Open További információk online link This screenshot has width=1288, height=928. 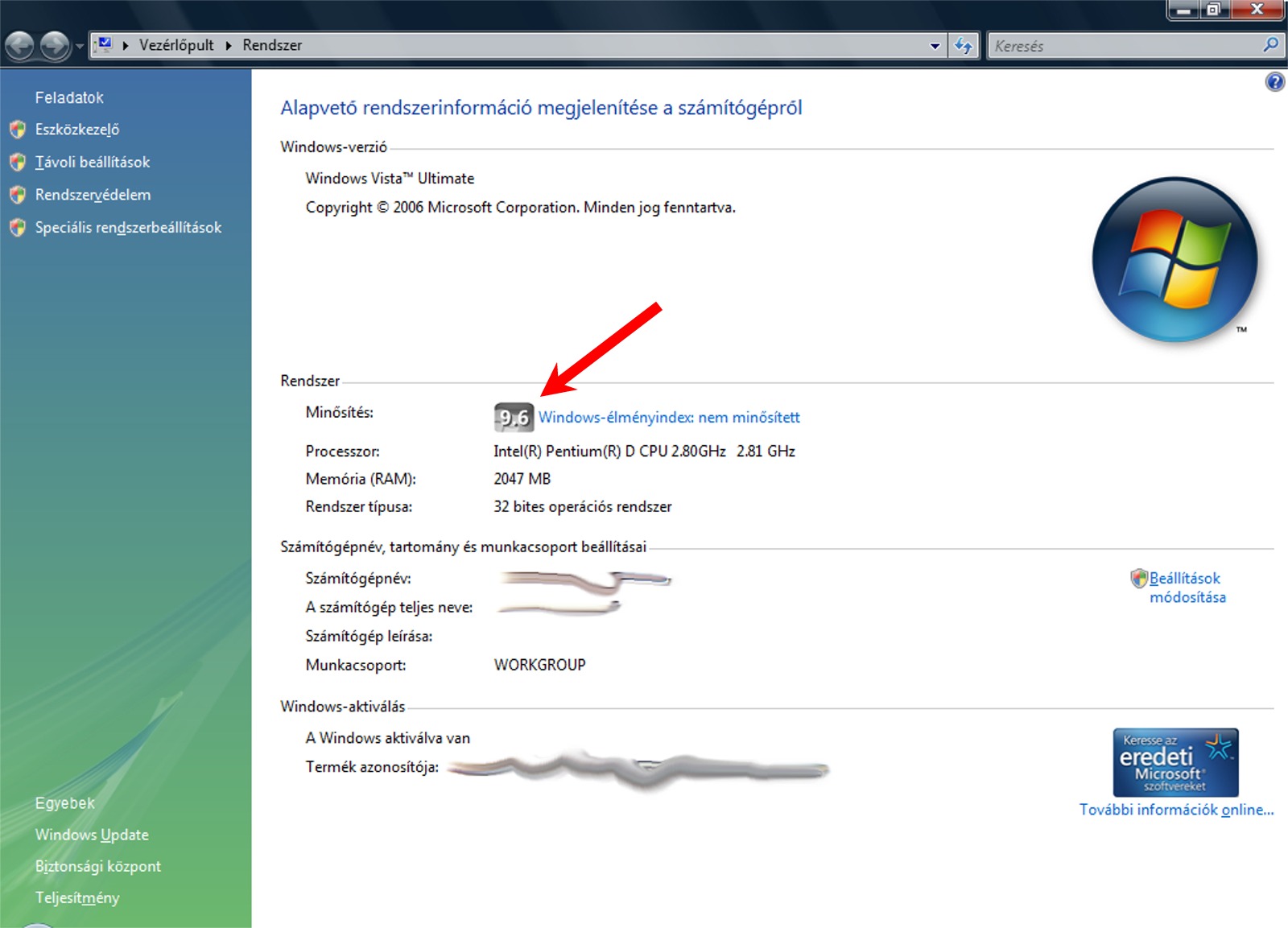[1176, 810]
